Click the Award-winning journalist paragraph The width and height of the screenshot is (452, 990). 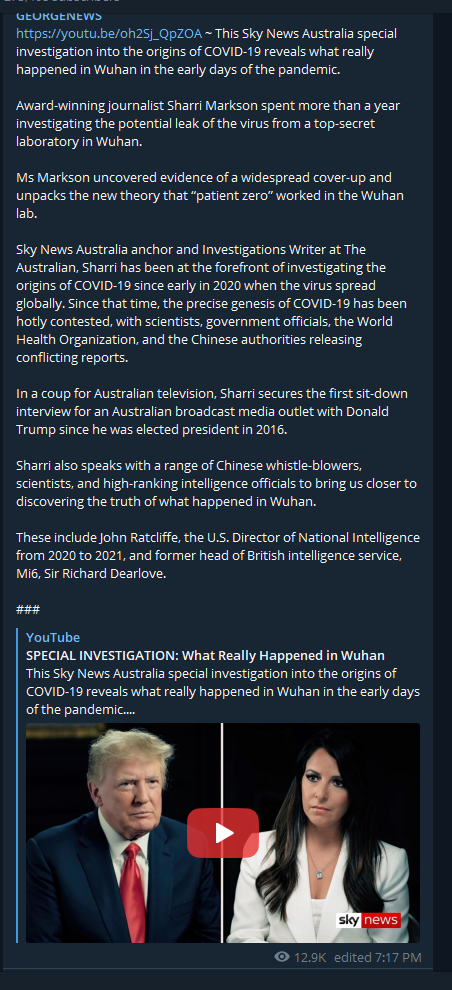[x=208, y=123]
